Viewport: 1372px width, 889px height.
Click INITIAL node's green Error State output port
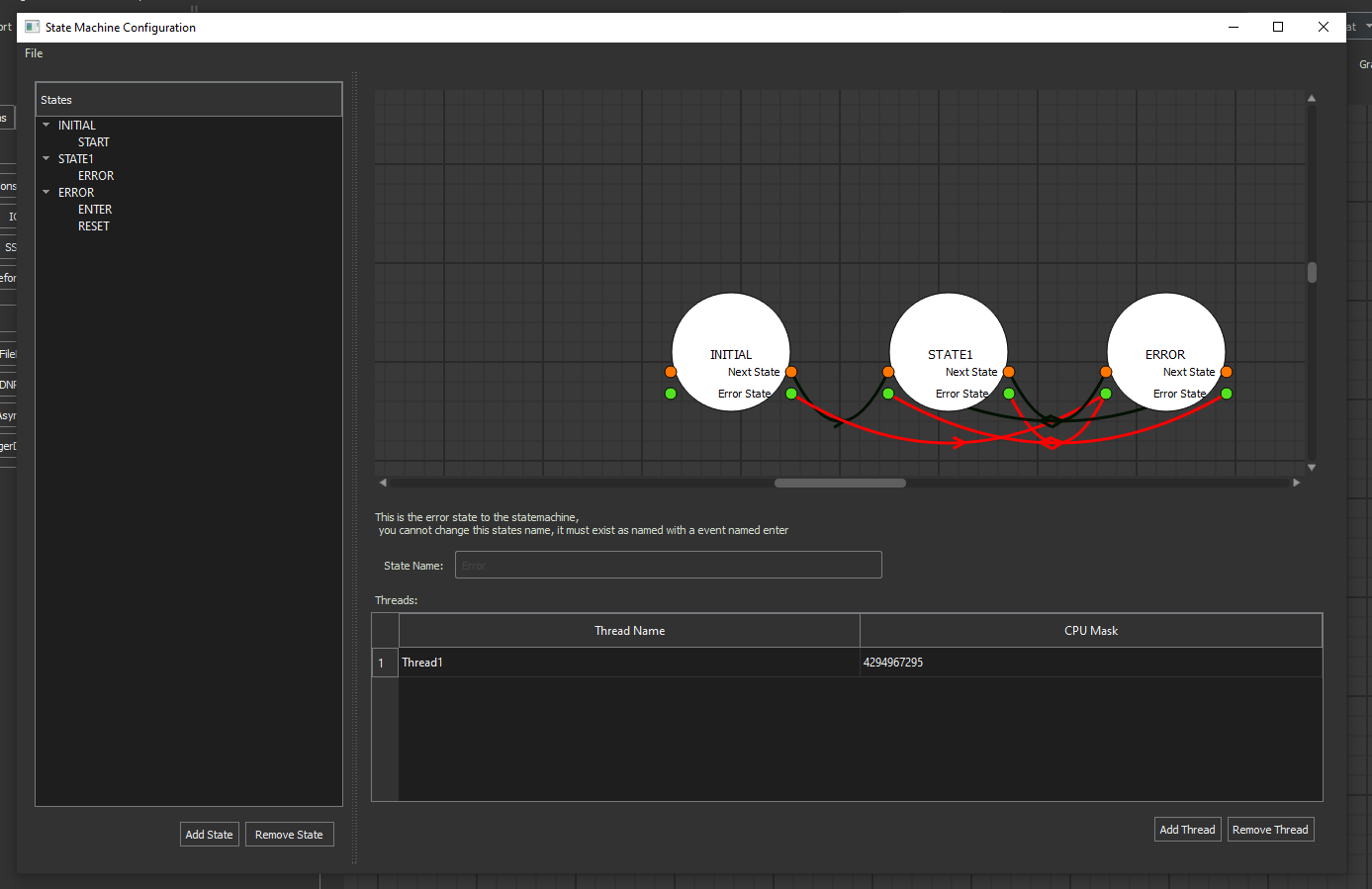(791, 394)
